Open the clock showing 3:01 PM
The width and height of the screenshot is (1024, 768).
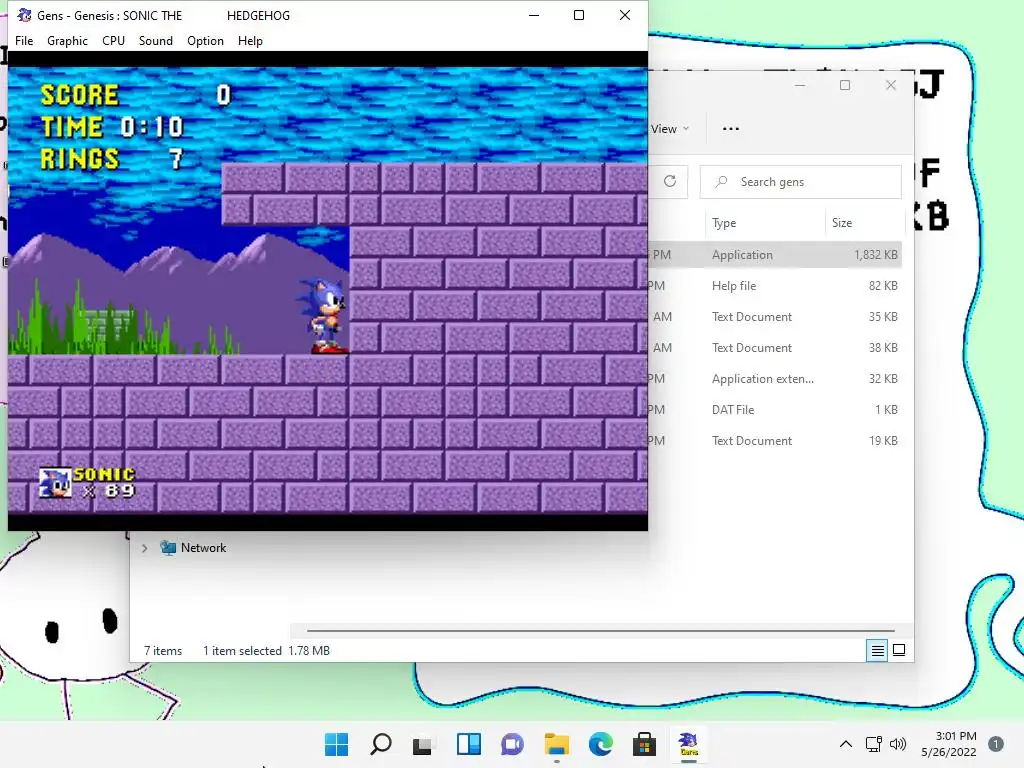tap(949, 744)
